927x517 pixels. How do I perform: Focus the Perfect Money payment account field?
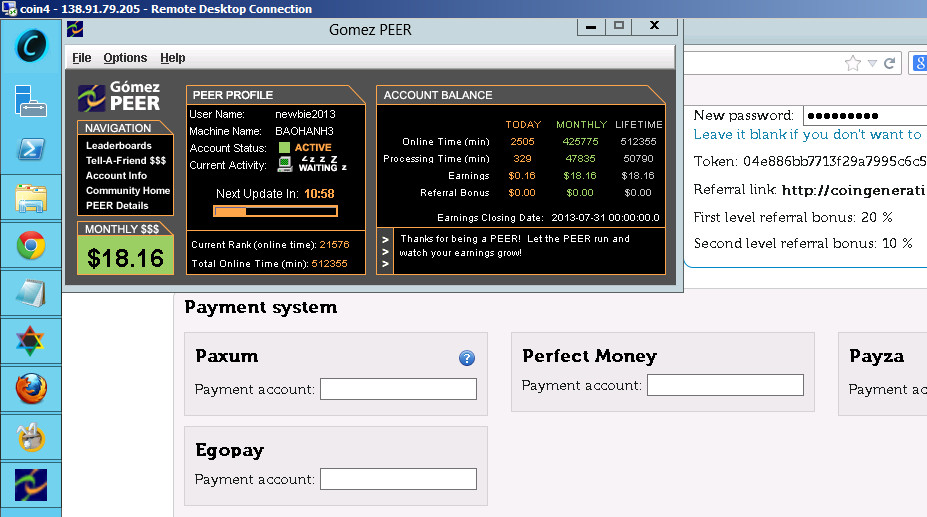coord(725,385)
